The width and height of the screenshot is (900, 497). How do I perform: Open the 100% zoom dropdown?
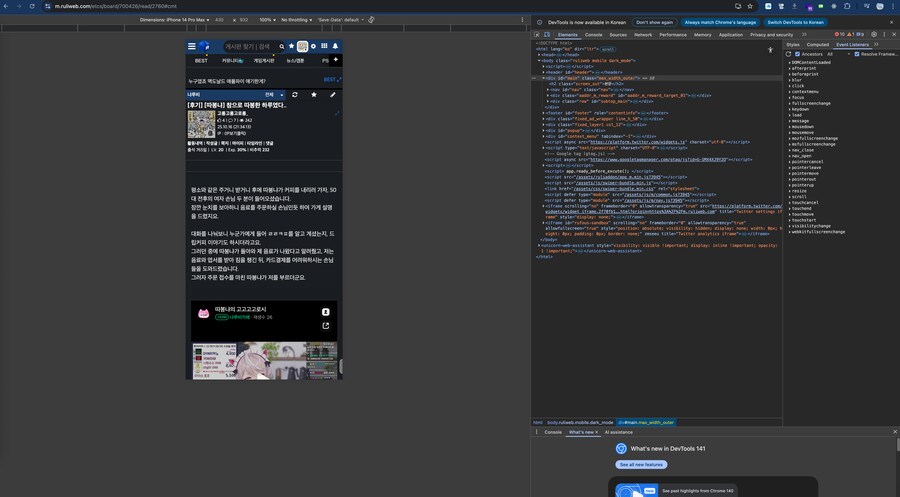point(267,19)
